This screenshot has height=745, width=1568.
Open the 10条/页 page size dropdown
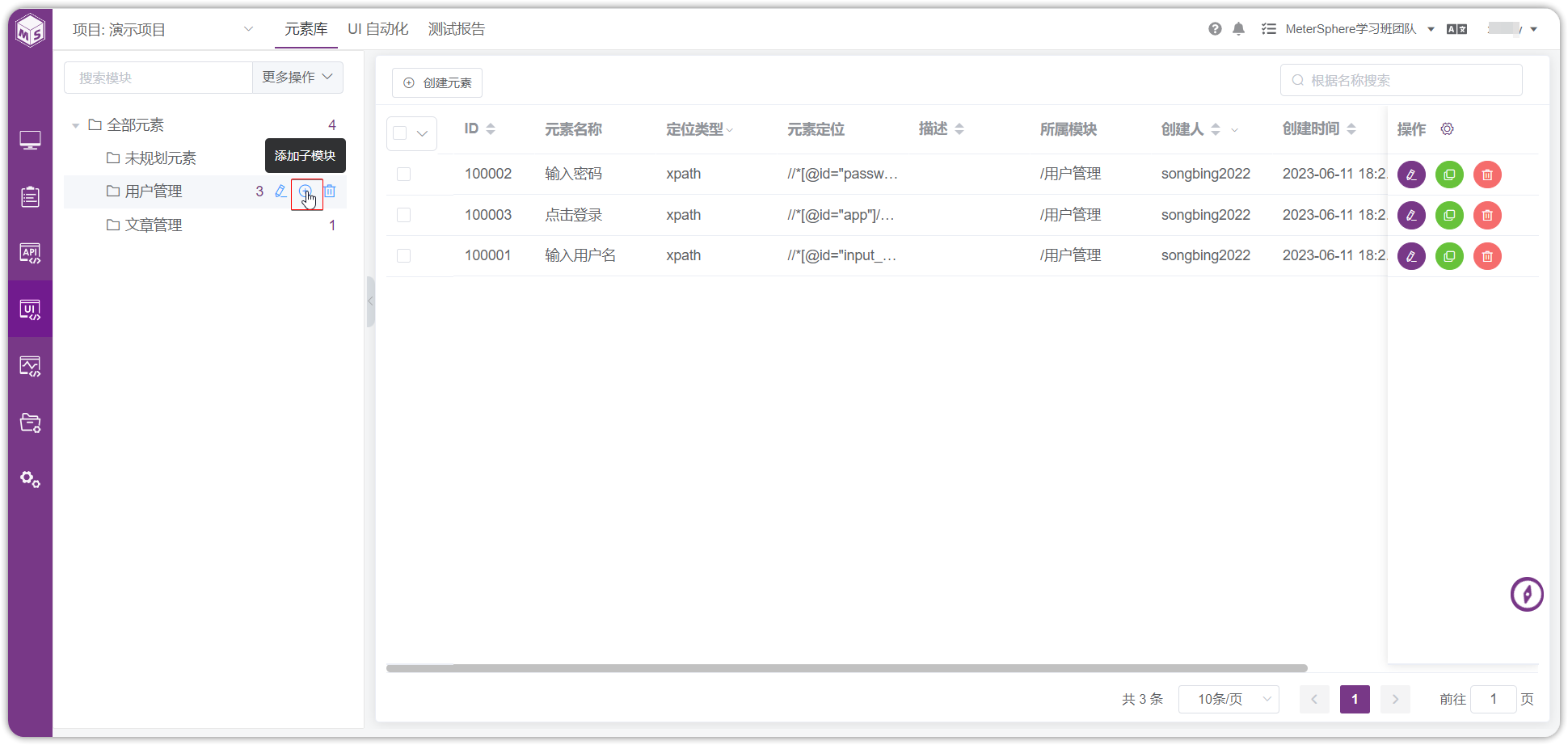point(1229,699)
